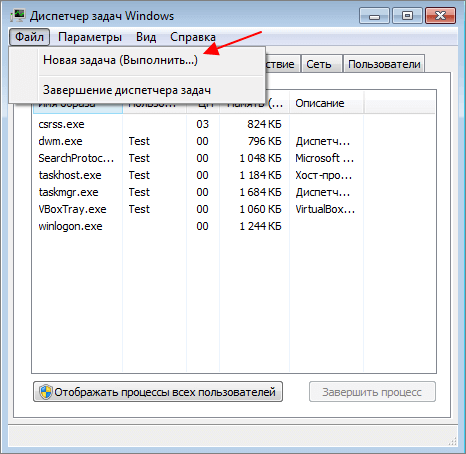Select the csrss.exe process row
466x454 pixels.
(233, 124)
